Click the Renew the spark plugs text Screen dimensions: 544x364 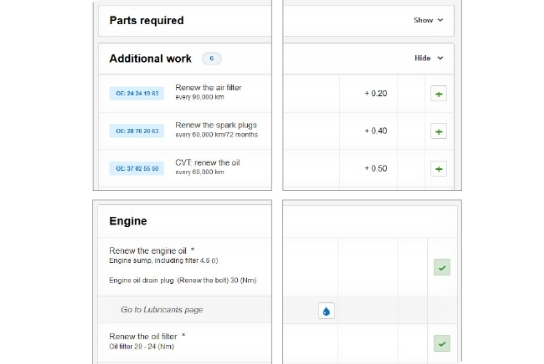tap(216, 125)
